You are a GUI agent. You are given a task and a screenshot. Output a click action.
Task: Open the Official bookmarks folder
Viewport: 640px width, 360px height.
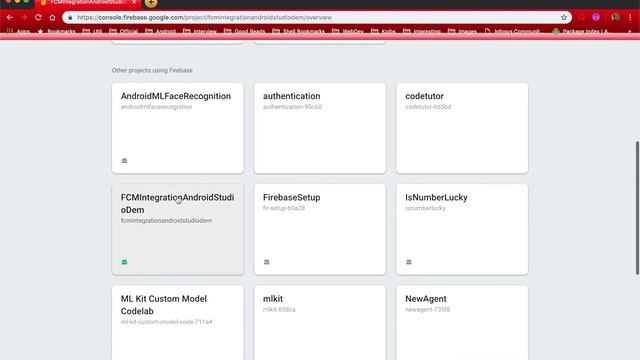[124, 31]
